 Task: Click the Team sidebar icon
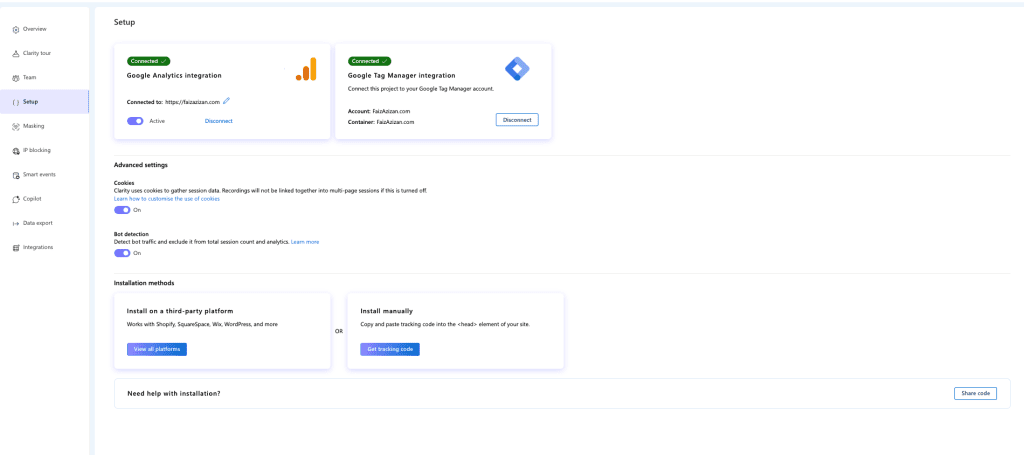click(x=16, y=78)
